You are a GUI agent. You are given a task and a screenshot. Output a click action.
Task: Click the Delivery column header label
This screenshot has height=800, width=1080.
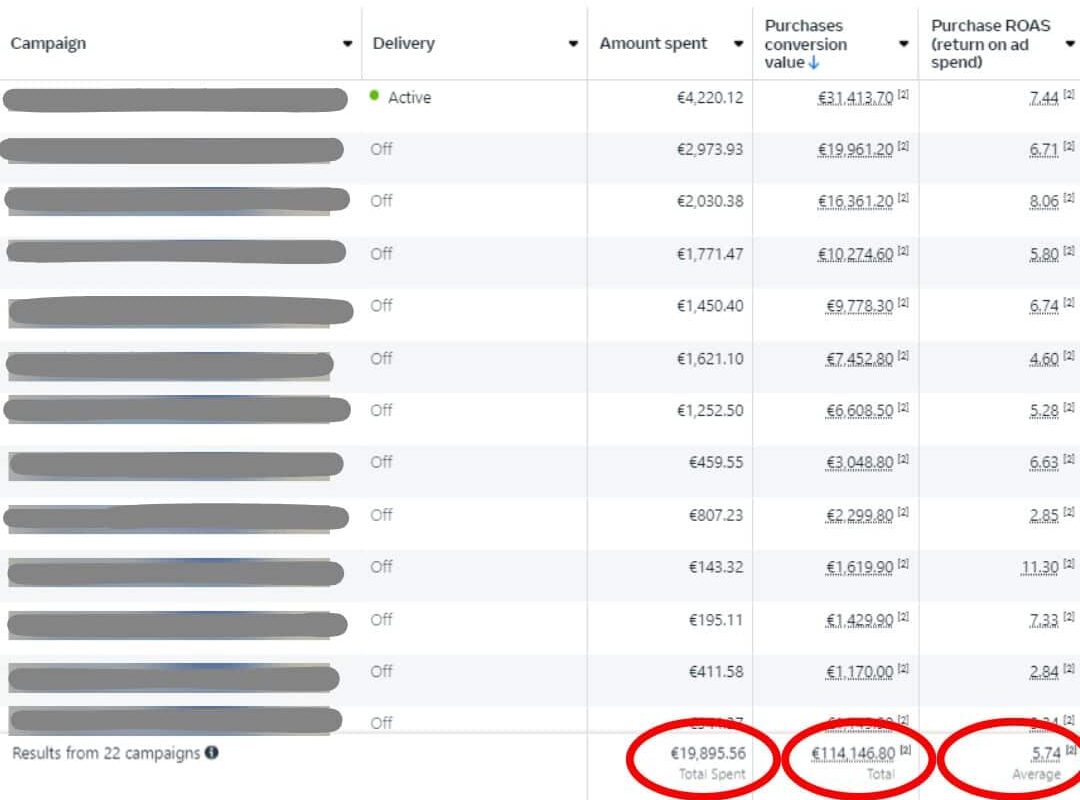point(403,43)
